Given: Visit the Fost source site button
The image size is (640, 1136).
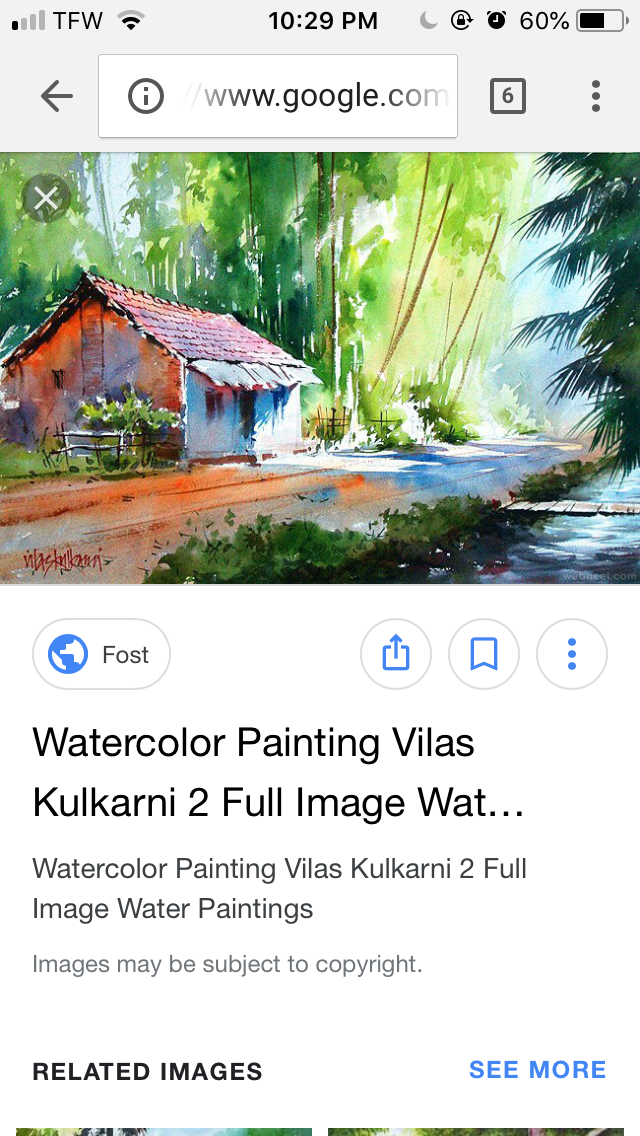Looking at the screenshot, I should 101,654.
